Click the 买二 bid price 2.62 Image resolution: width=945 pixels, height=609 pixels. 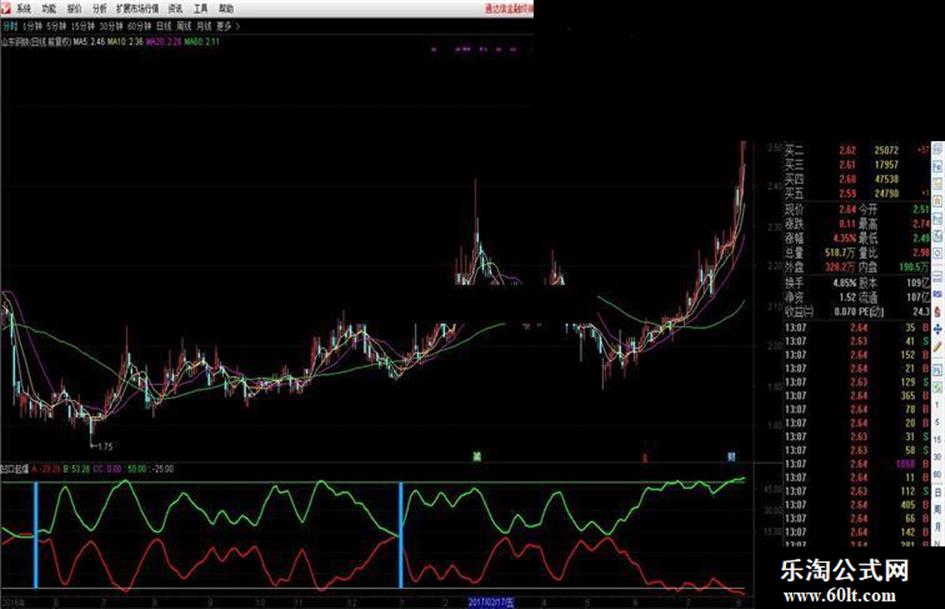click(x=847, y=151)
